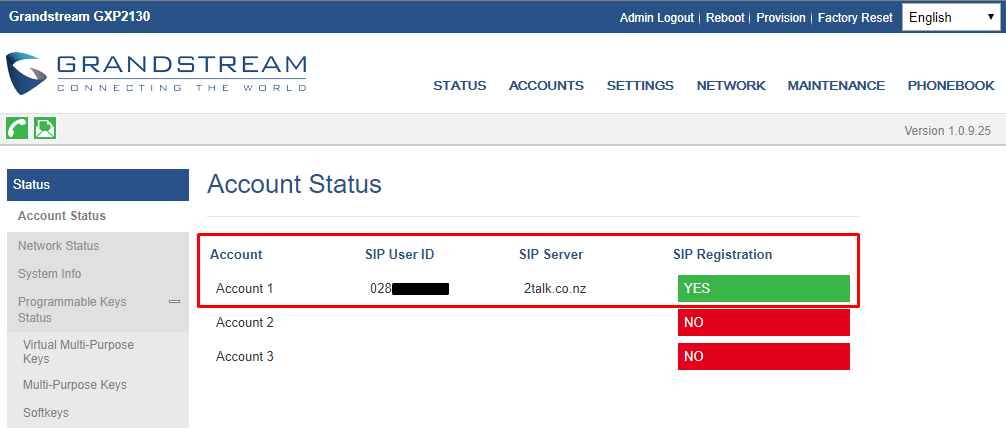Click the Account 3 row label
The width and height of the screenshot is (1006, 442).
pos(244,357)
